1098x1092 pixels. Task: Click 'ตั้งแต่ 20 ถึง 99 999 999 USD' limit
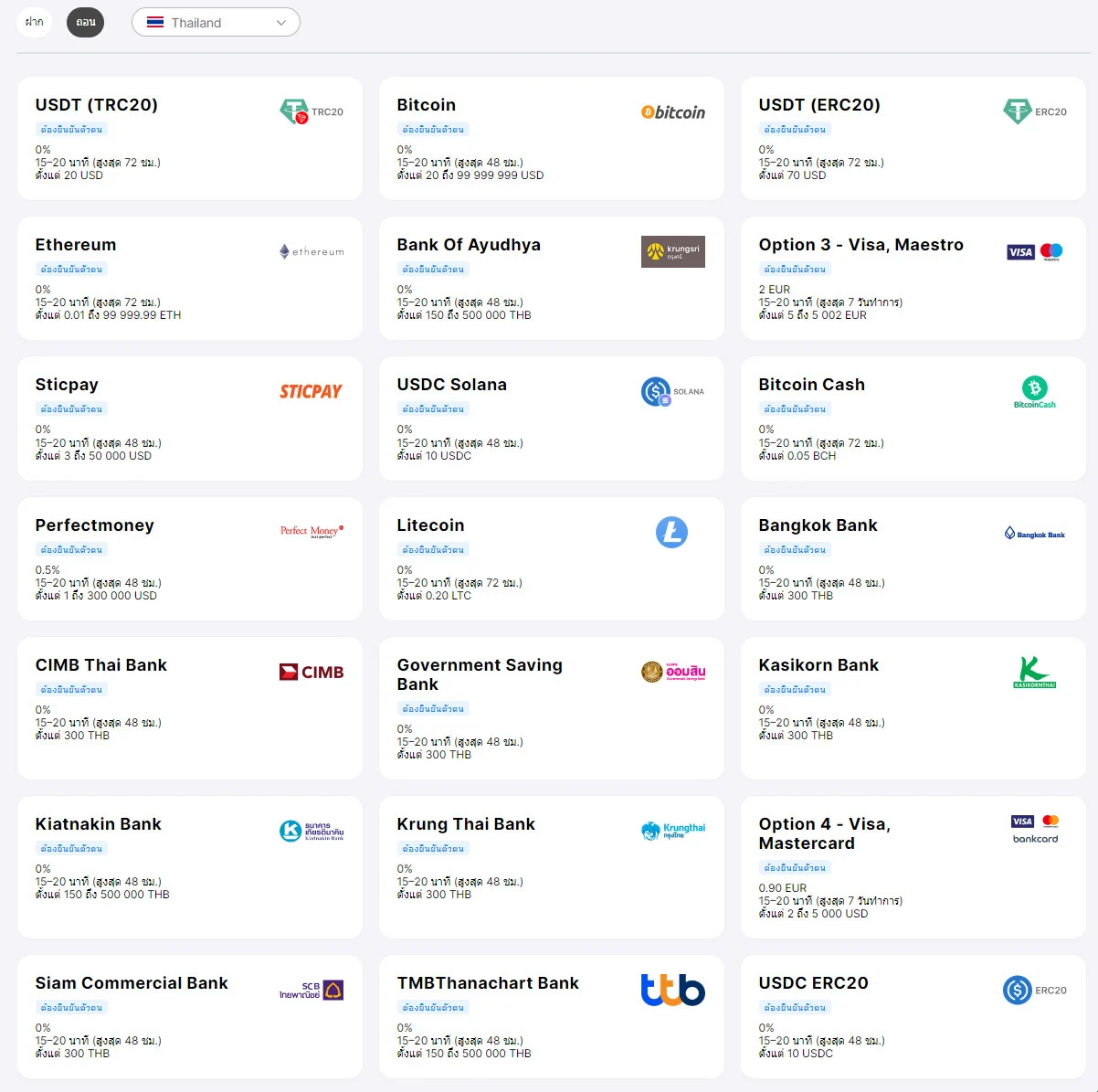coord(470,175)
